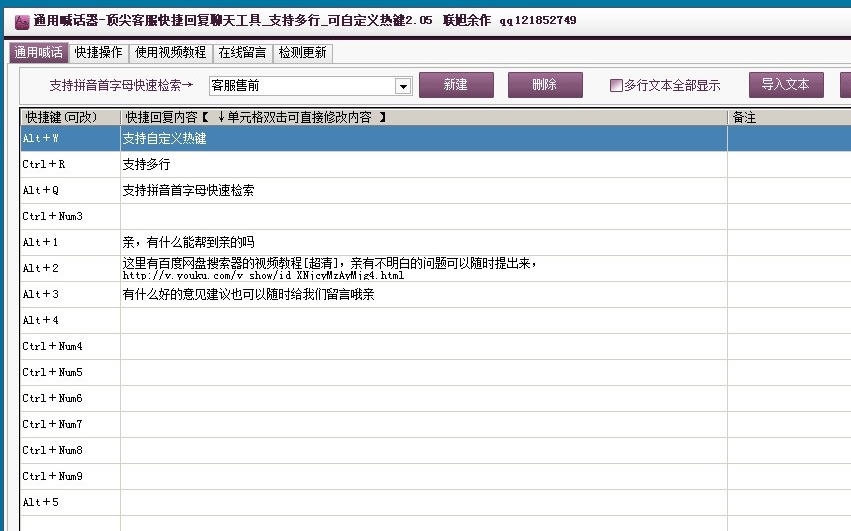Click the 新建 button

[x=456, y=85]
